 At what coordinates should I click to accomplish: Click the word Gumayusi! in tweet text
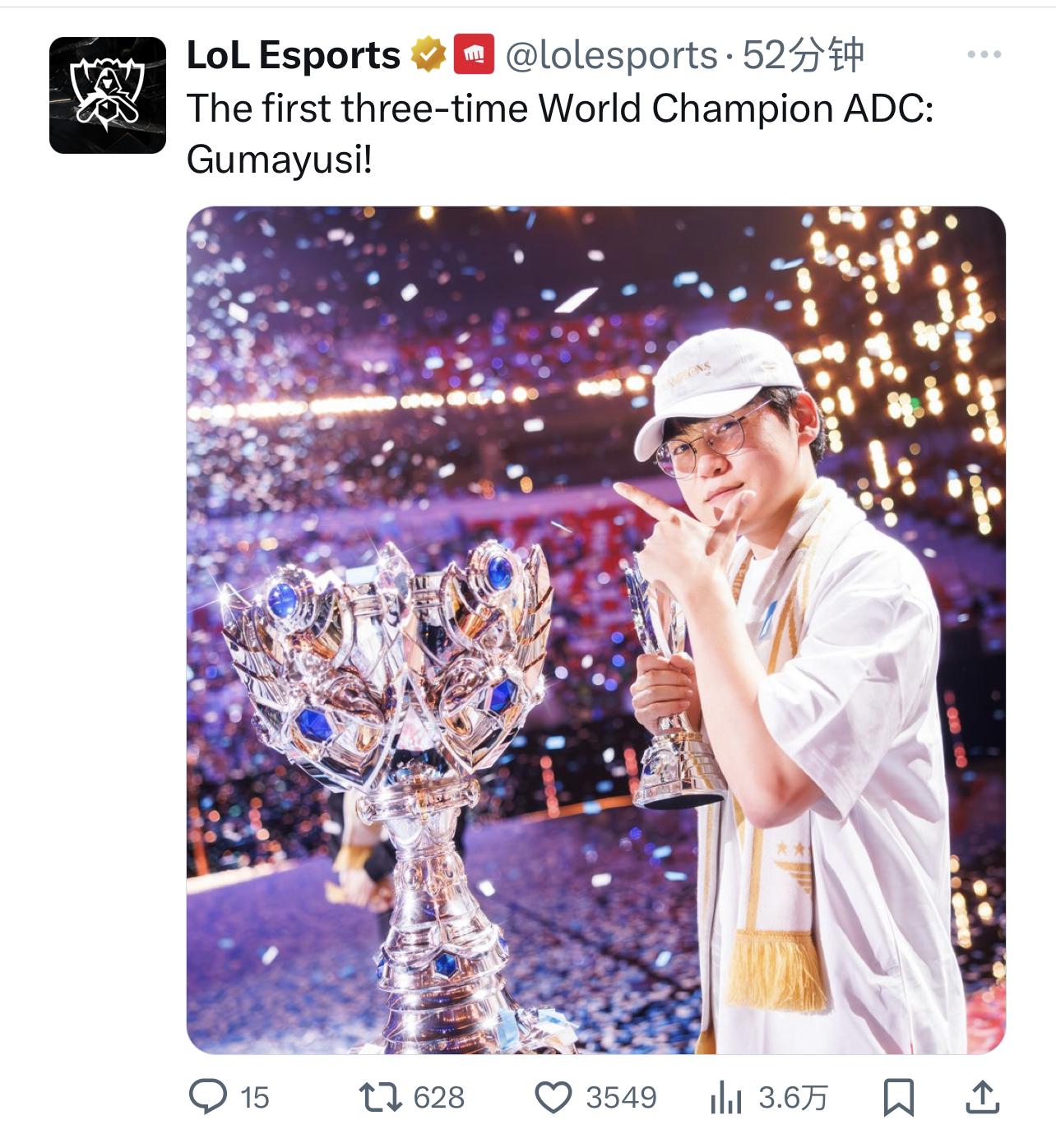pos(280,159)
